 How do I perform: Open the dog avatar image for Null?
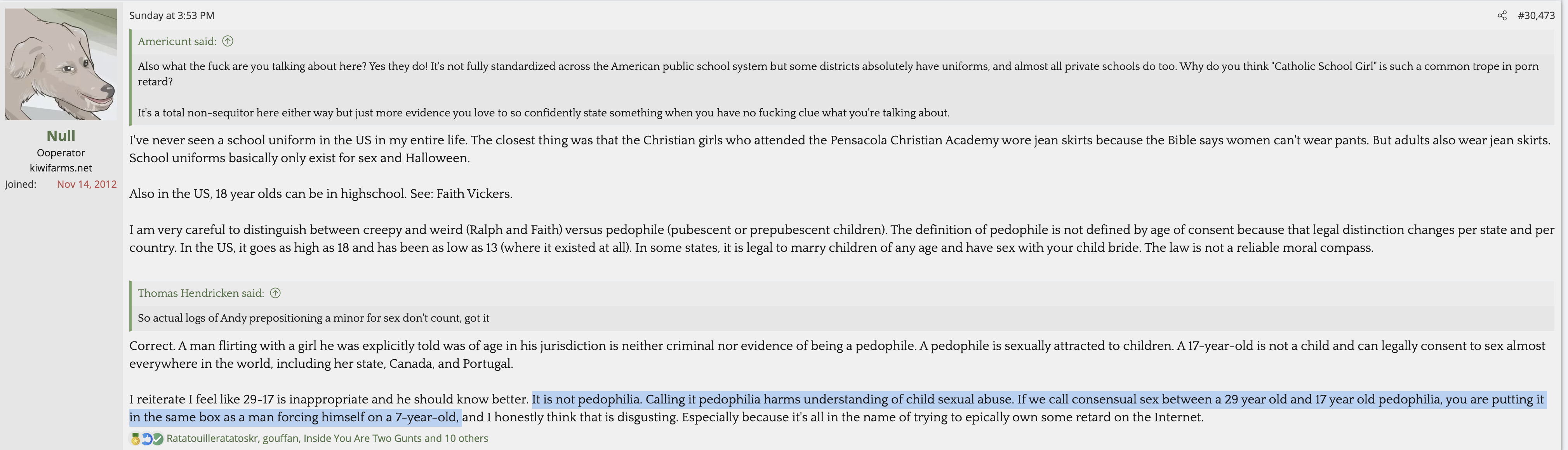pyautogui.click(x=61, y=64)
